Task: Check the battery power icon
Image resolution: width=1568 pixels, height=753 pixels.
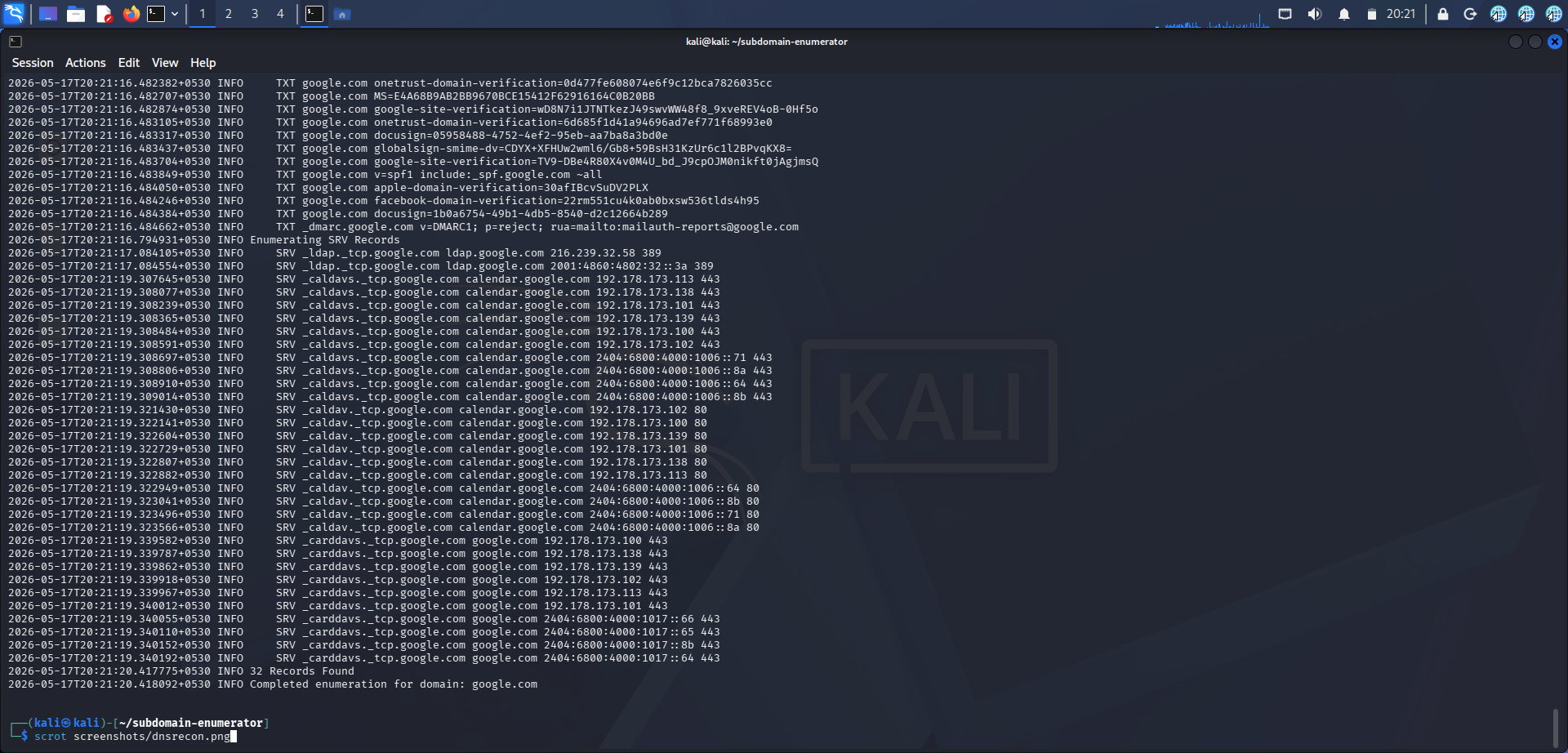Action: point(1372,14)
